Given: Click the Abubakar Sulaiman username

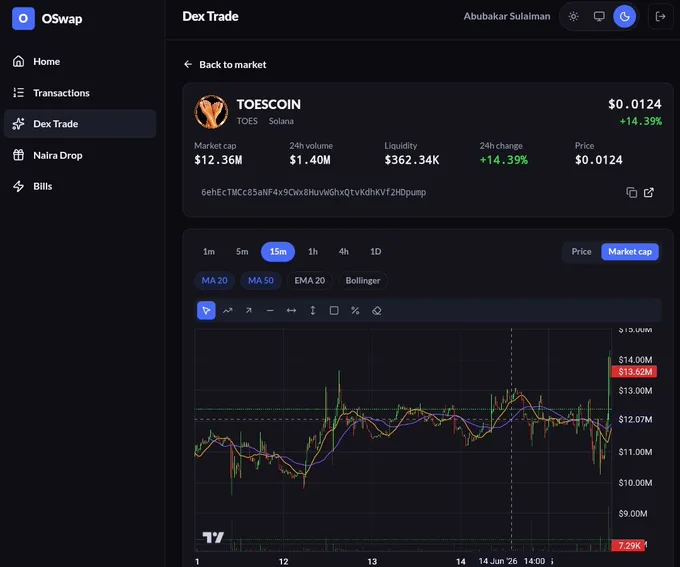Looking at the screenshot, I should [x=507, y=16].
